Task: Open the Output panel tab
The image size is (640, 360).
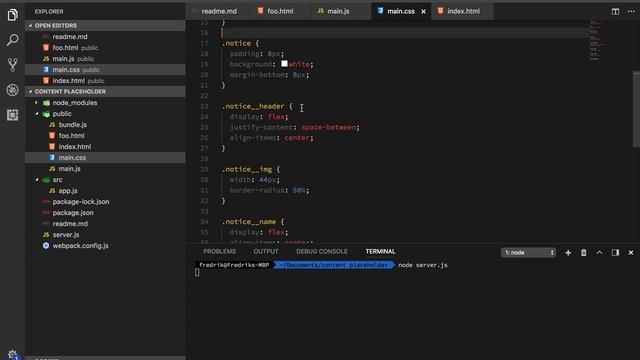Action: (266, 251)
